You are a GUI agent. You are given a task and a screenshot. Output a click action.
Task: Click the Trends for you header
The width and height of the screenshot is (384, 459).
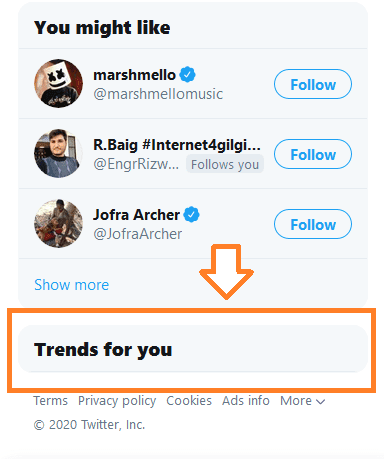[103, 350]
